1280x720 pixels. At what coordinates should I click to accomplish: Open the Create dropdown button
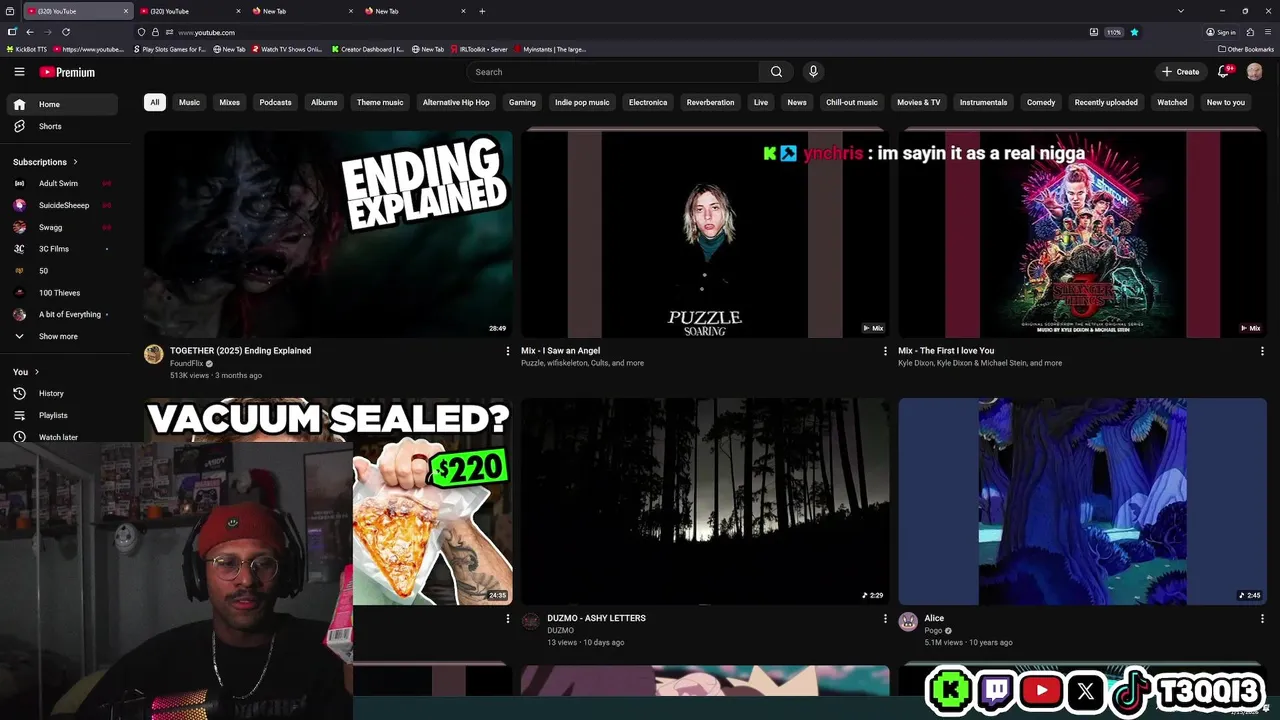click(x=1180, y=72)
